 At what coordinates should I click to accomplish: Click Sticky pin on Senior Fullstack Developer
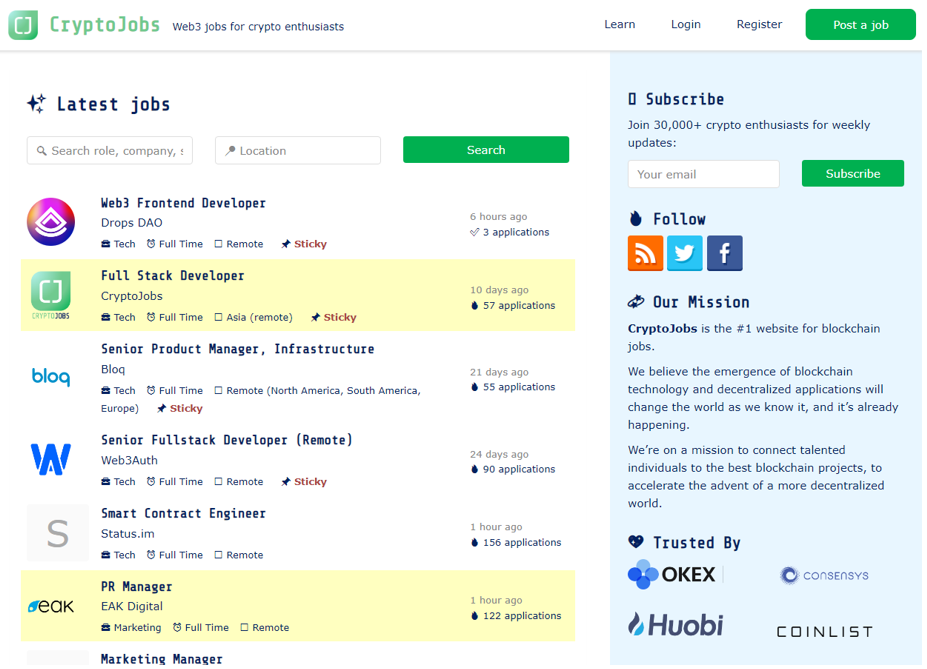pyautogui.click(x=304, y=482)
